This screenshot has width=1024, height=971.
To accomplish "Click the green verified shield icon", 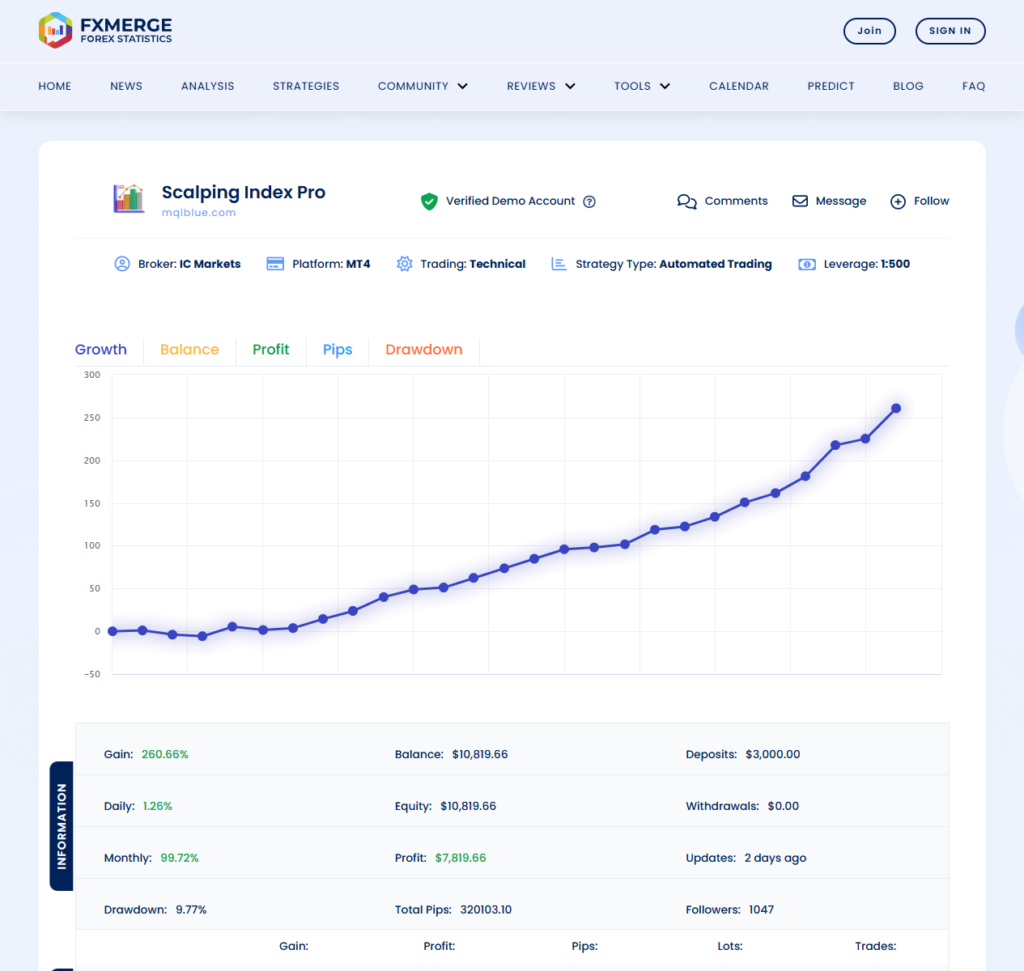I will pos(429,201).
